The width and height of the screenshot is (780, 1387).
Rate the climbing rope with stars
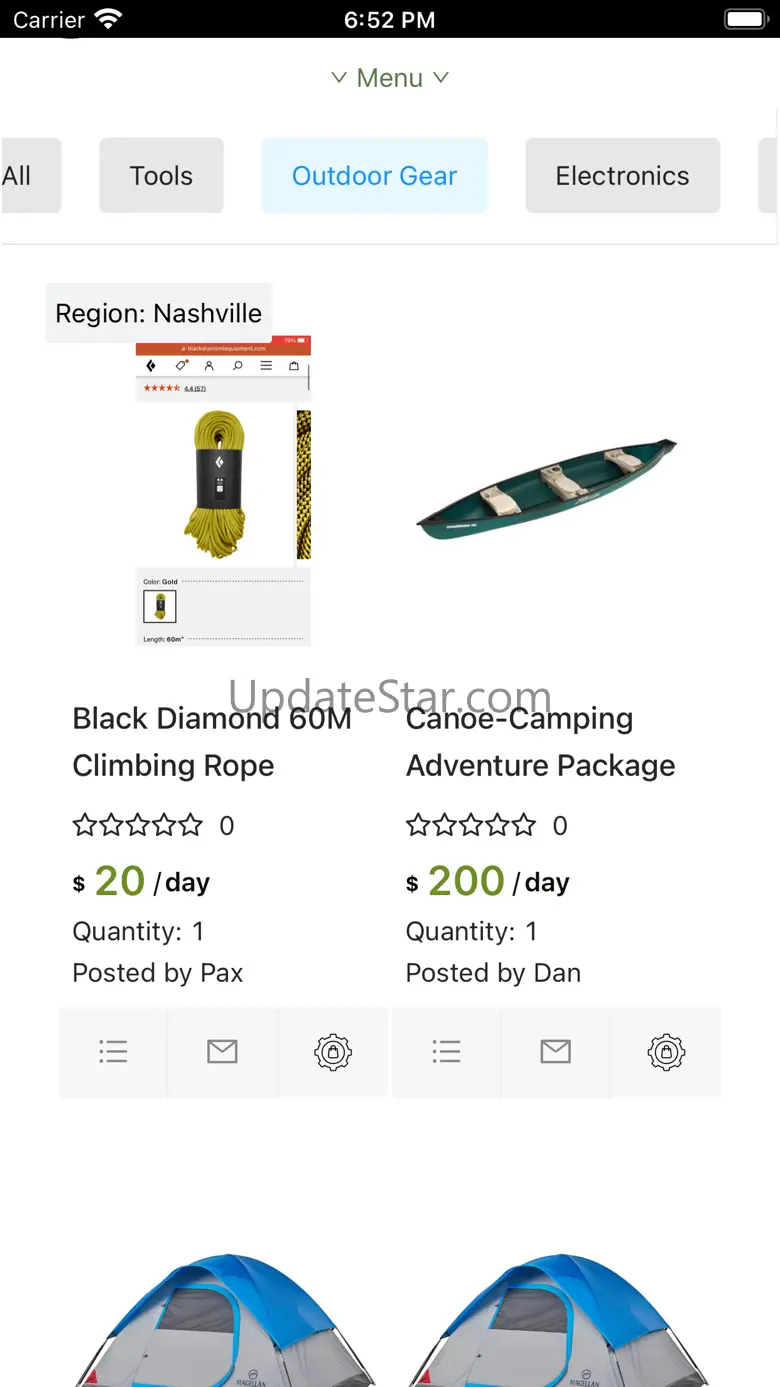(x=138, y=826)
